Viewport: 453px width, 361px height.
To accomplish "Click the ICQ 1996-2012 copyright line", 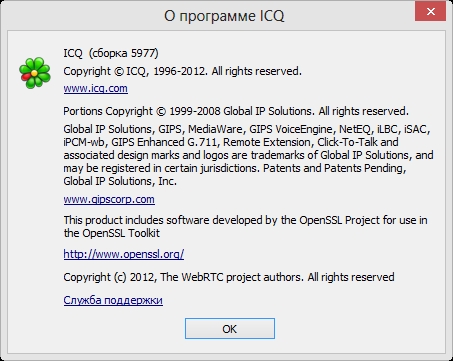I will [182, 71].
